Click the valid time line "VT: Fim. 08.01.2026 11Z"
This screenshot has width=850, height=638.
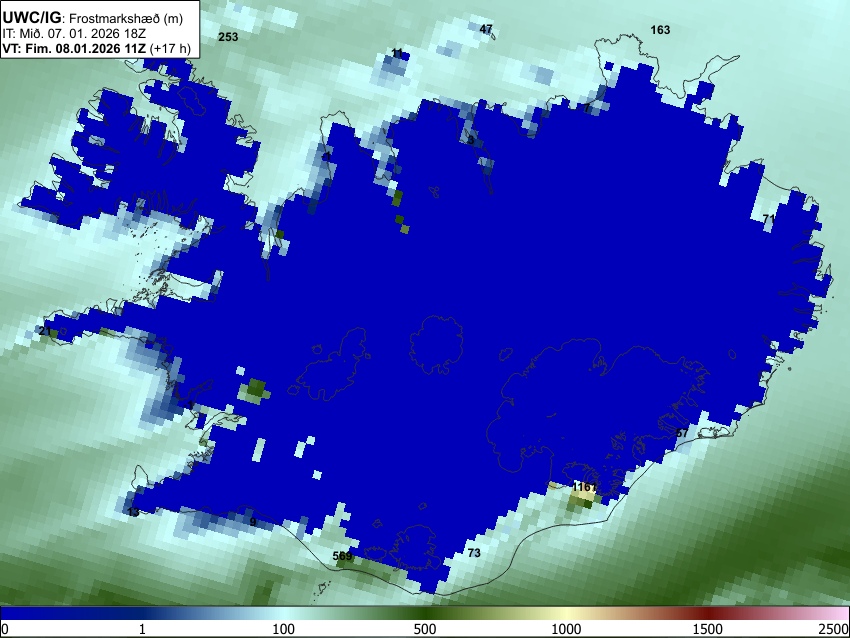click(74, 48)
